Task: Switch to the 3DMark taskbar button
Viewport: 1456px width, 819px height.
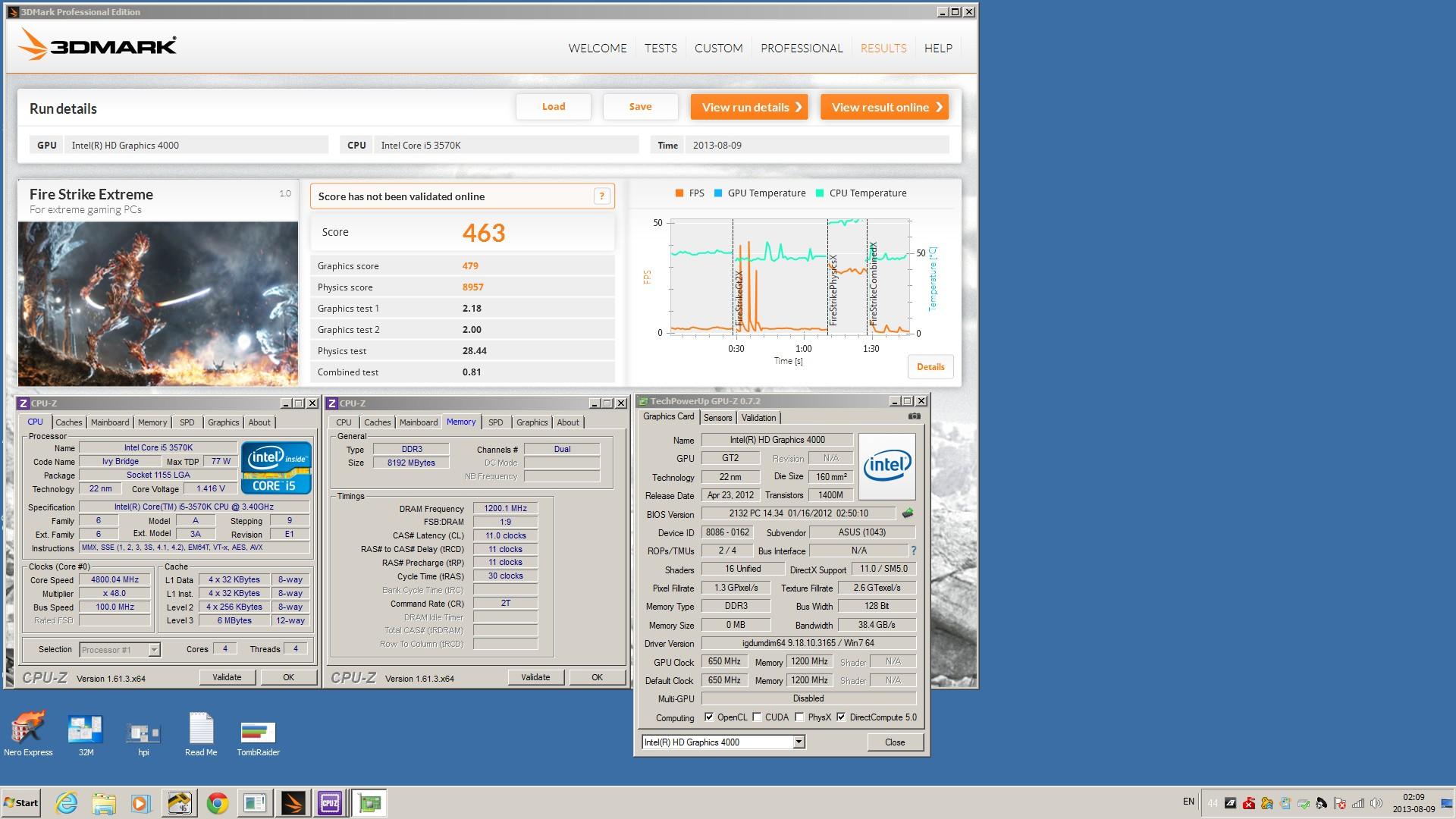Action: click(293, 803)
